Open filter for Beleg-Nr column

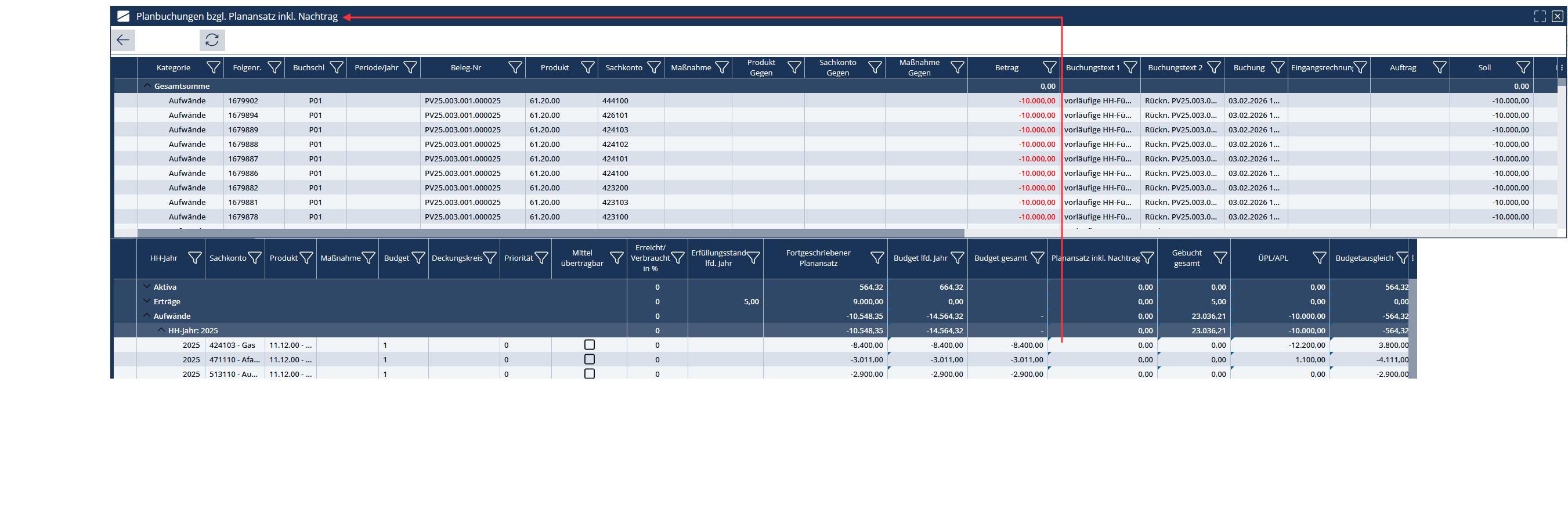coord(514,67)
